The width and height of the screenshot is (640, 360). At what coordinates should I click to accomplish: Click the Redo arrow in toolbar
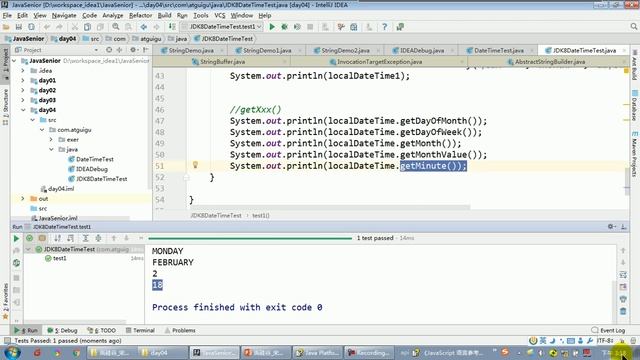[60, 27]
